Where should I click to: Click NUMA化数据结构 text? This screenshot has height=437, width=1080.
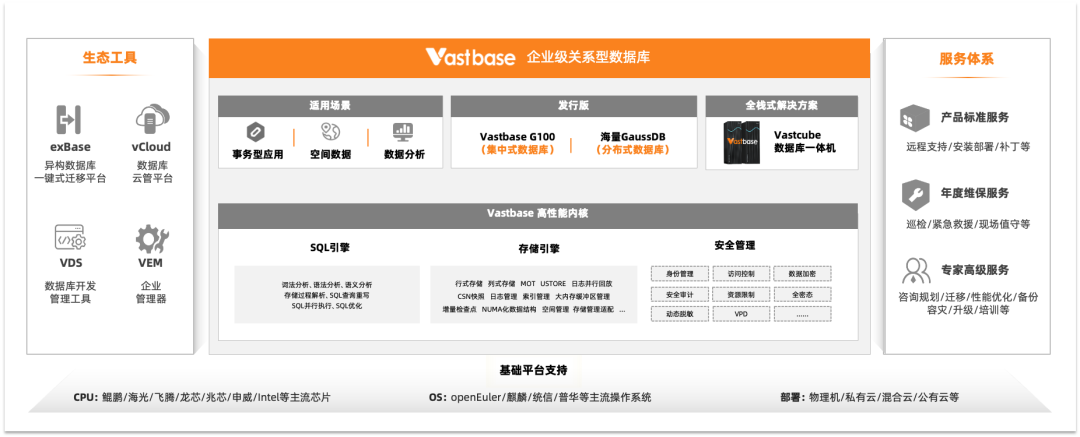click(x=508, y=309)
